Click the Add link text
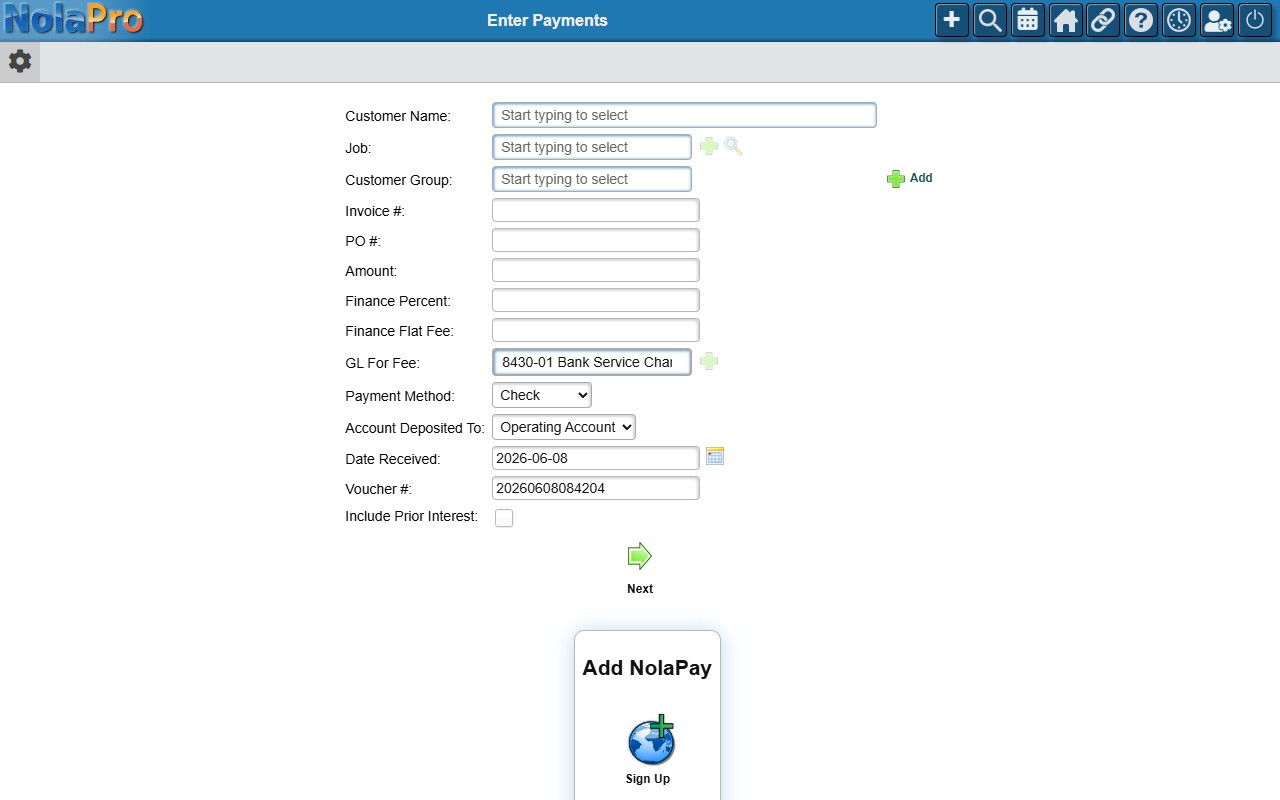This screenshot has width=1280, height=800. pos(921,178)
